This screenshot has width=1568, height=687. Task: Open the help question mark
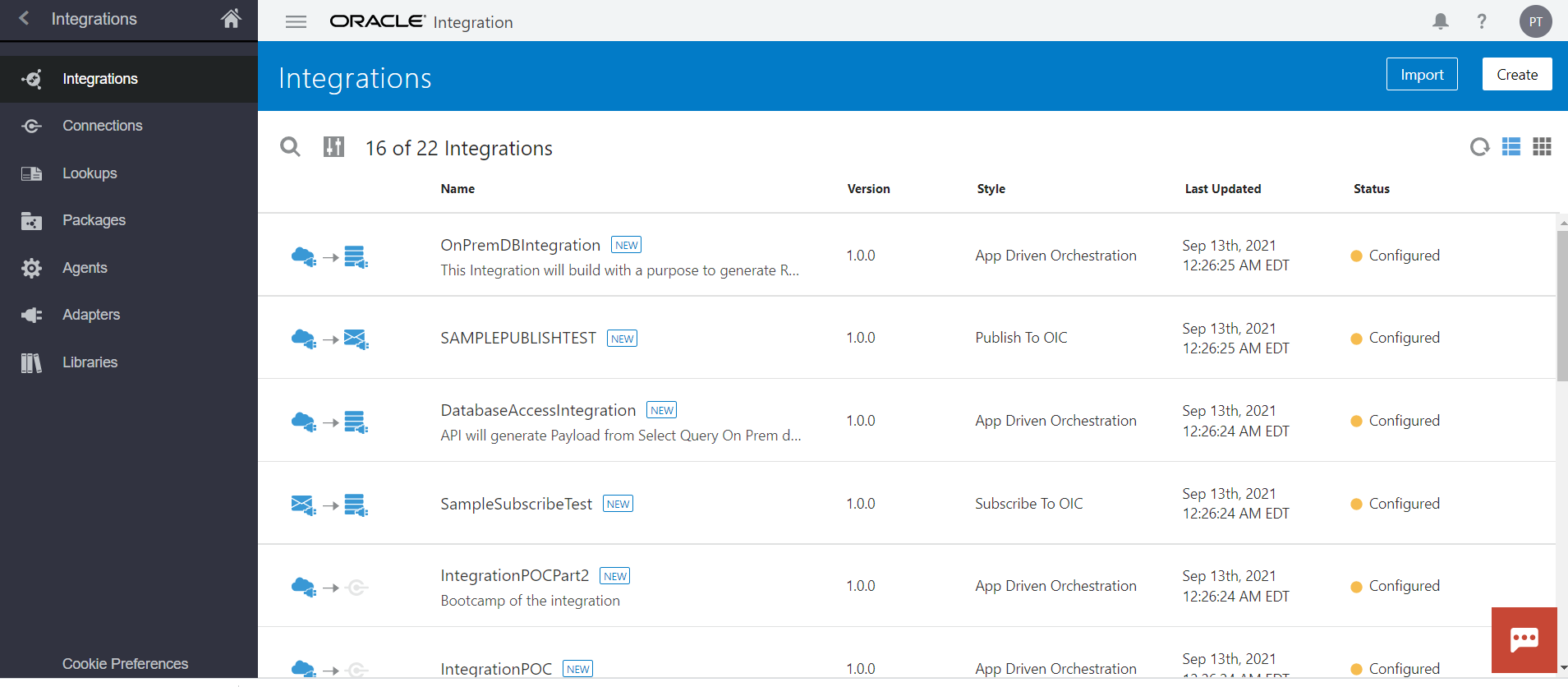pyautogui.click(x=1482, y=21)
